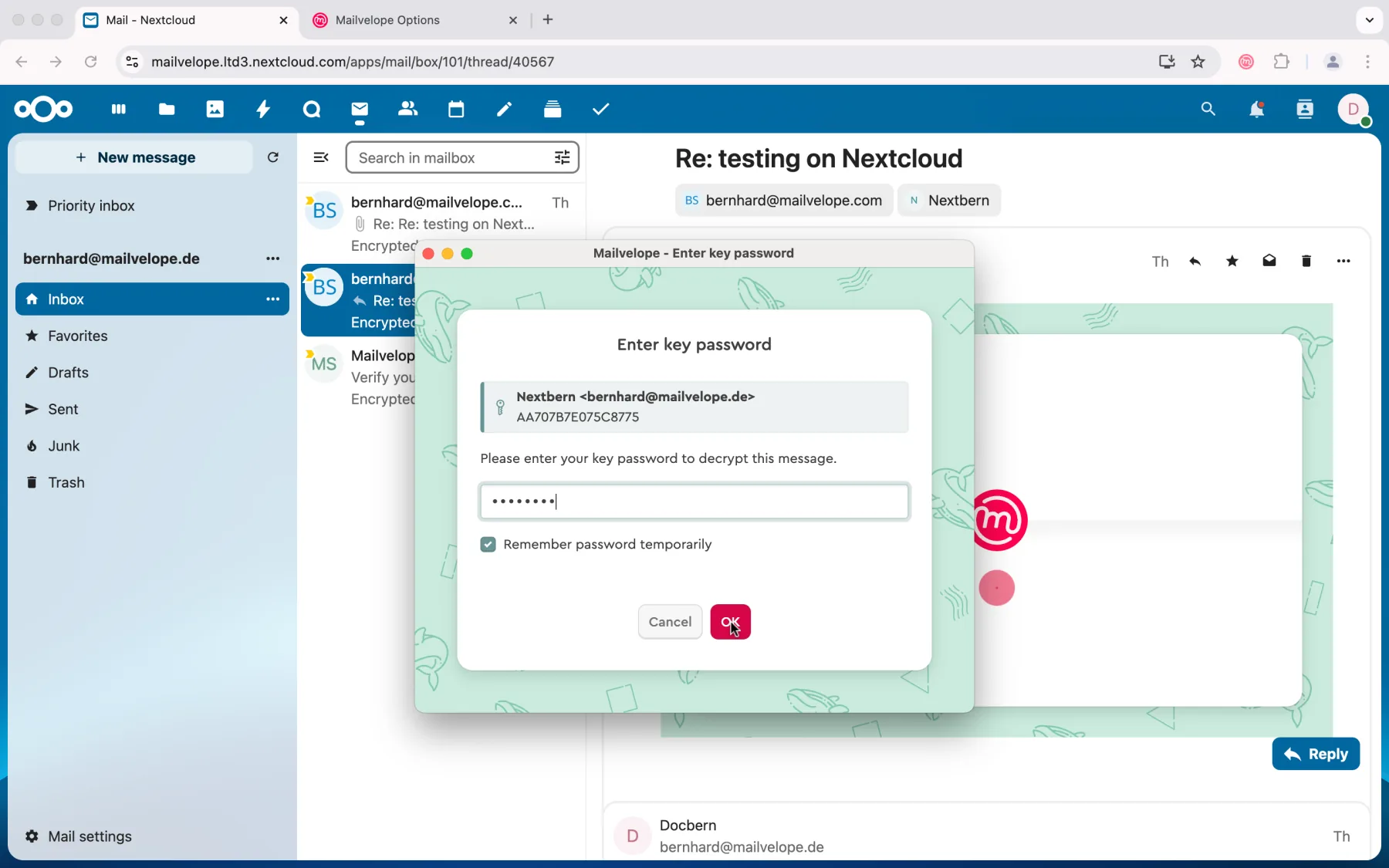This screenshot has height=868, width=1389.
Task: Click the Nextbern key AA707B7E075C8775 entry
Action: [694, 407]
